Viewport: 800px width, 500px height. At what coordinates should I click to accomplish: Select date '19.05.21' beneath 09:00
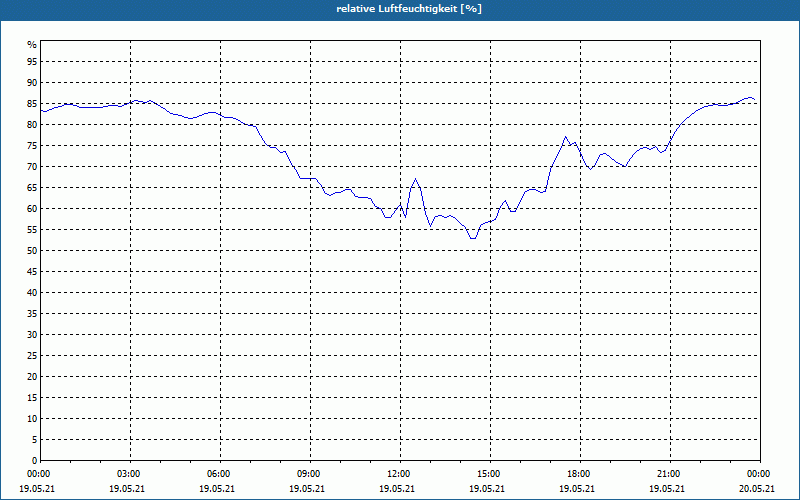(x=307, y=489)
